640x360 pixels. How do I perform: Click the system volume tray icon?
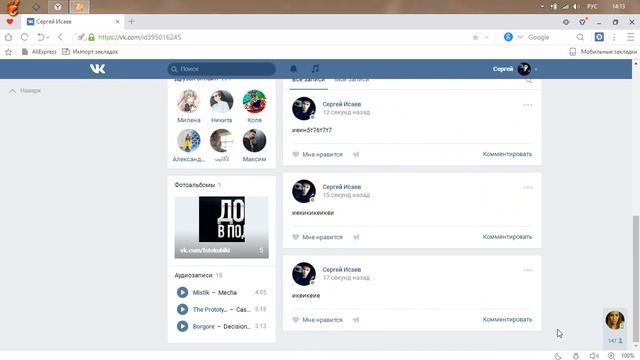tap(576, 7)
